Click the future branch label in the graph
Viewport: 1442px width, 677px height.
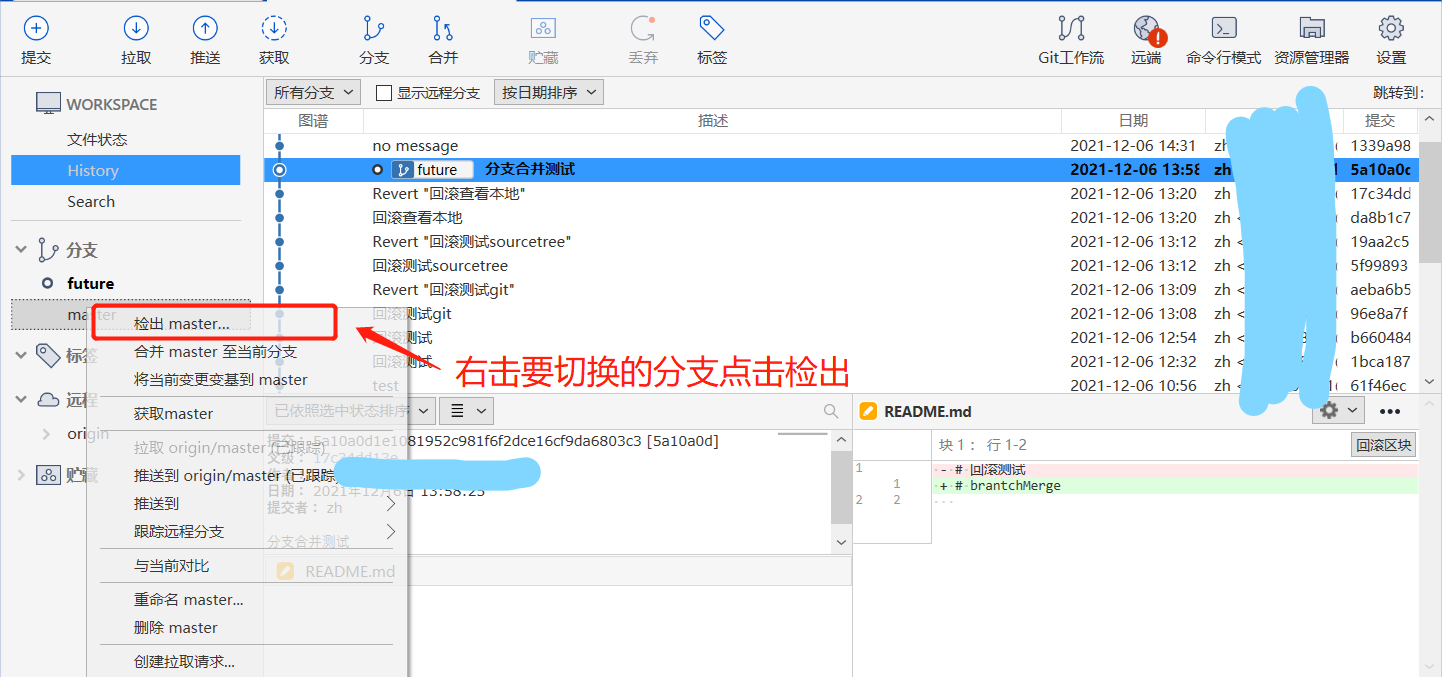[432, 170]
